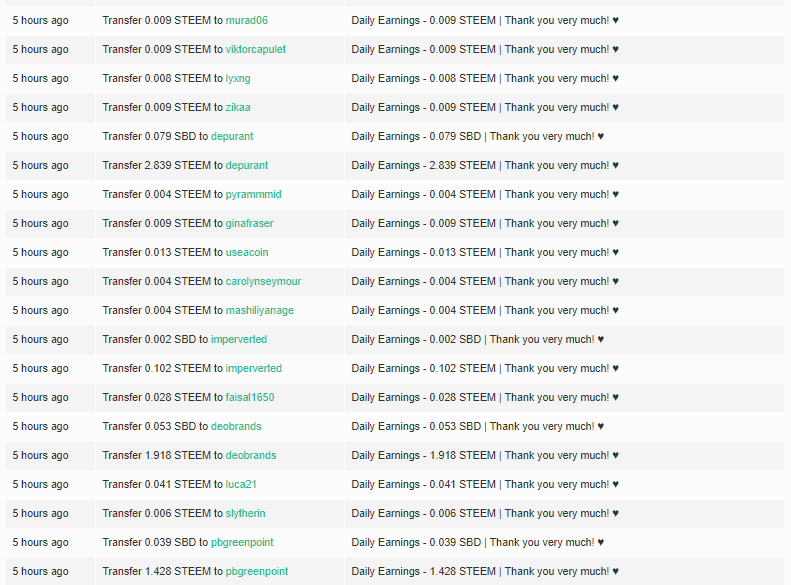Select memo text 'Daily Earnings - 0.102 STEEM'
This screenshot has width=791, height=585.
pos(424,369)
